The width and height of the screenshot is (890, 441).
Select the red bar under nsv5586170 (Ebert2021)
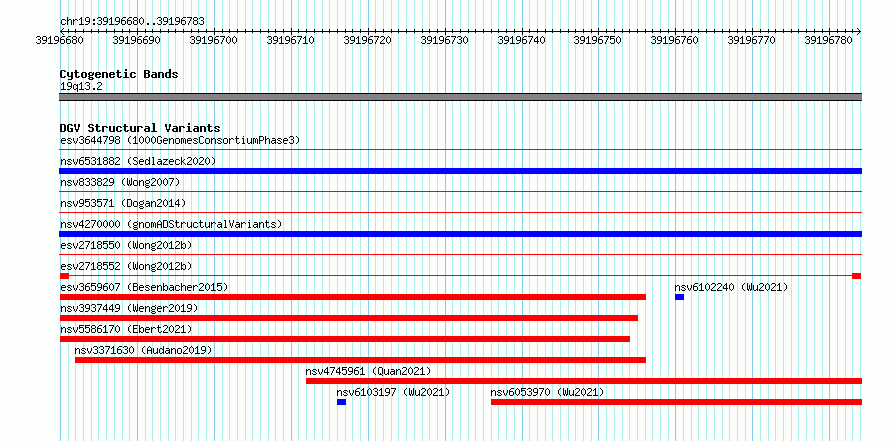pos(345,339)
